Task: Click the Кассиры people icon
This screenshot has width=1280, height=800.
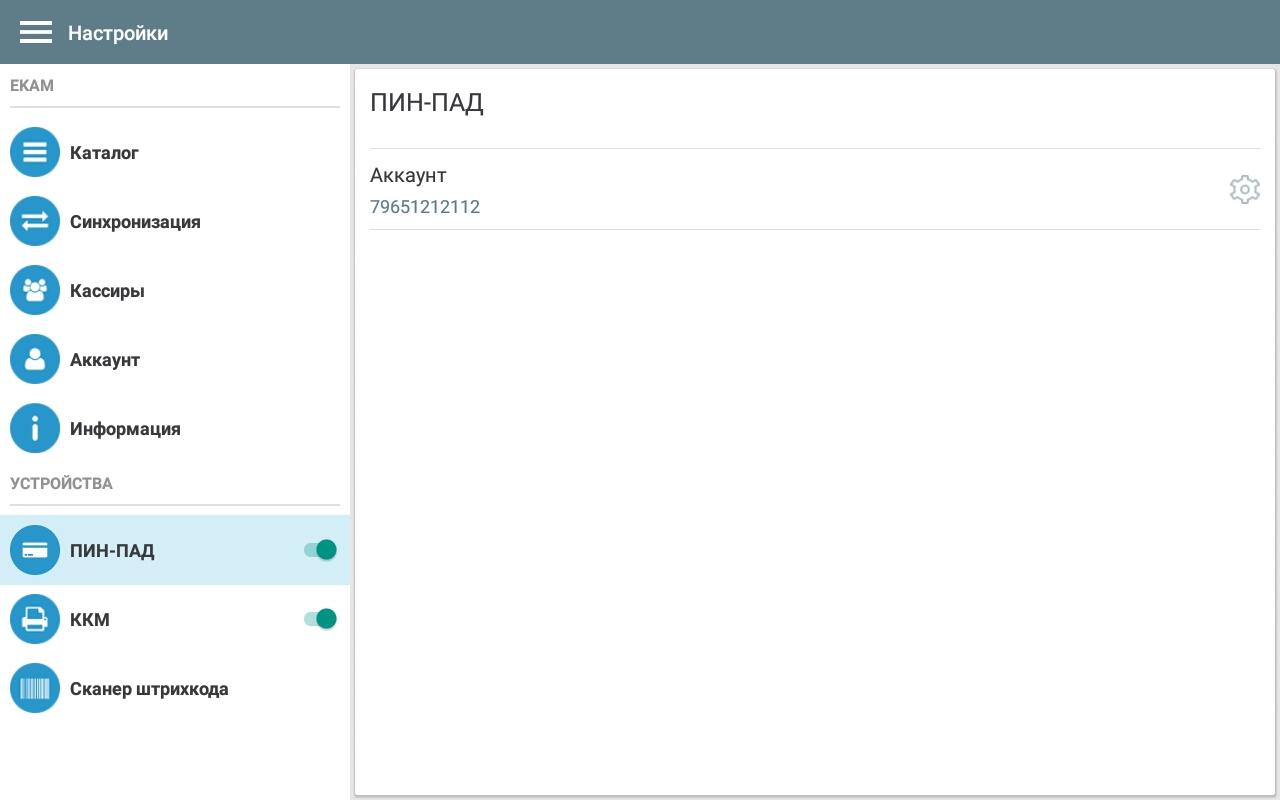Action: tap(35, 291)
